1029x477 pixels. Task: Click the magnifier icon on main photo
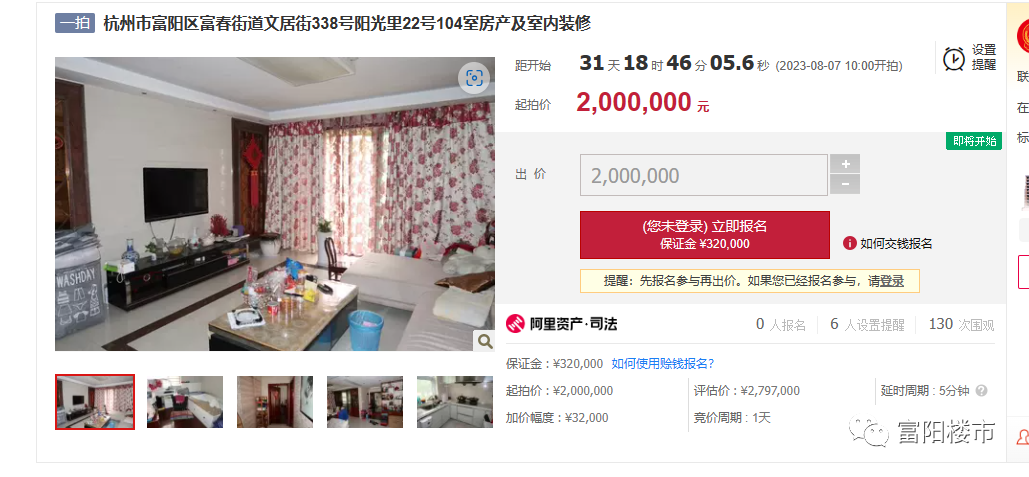[484, 341]
